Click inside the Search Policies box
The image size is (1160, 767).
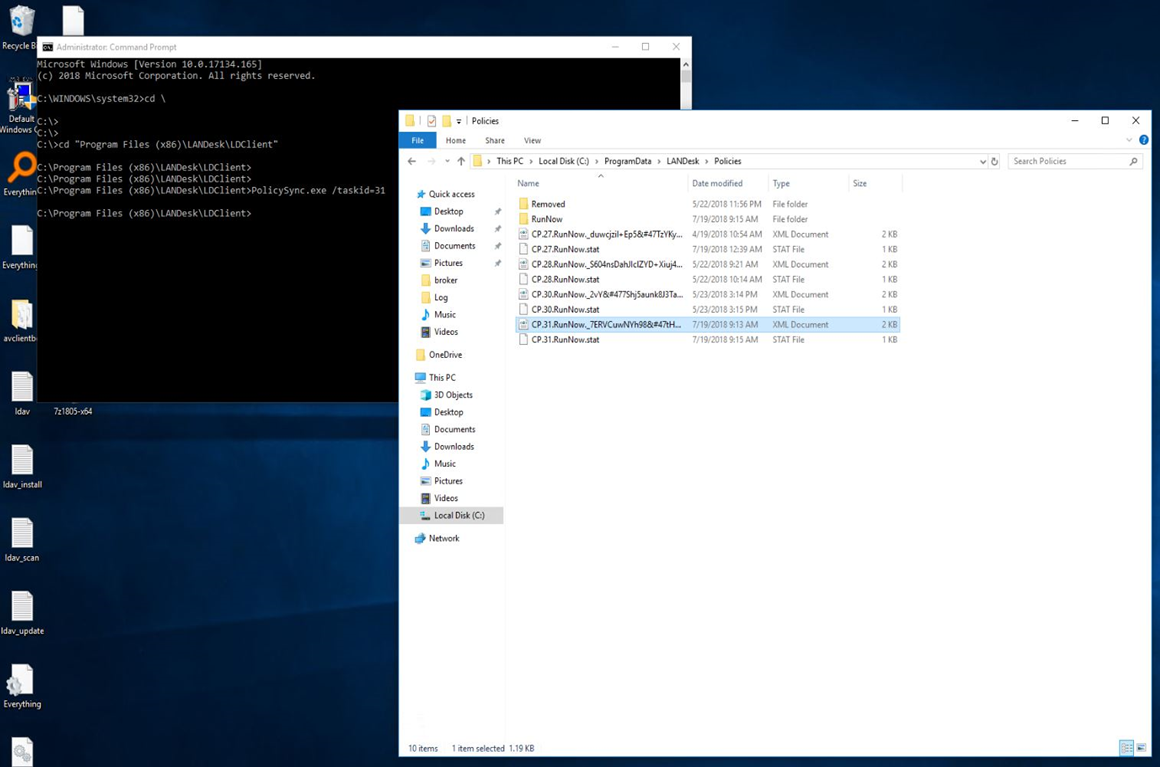point(1065,161)
